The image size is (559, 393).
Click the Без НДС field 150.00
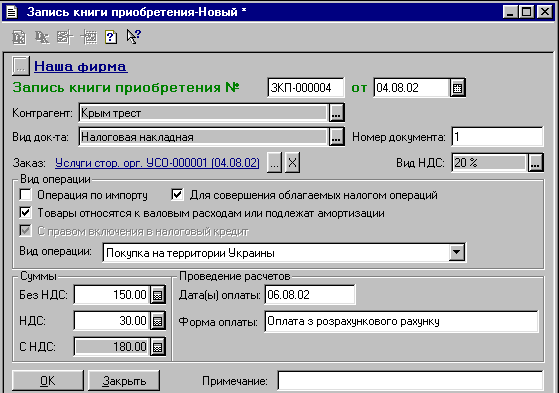click(x=112, y=295)
